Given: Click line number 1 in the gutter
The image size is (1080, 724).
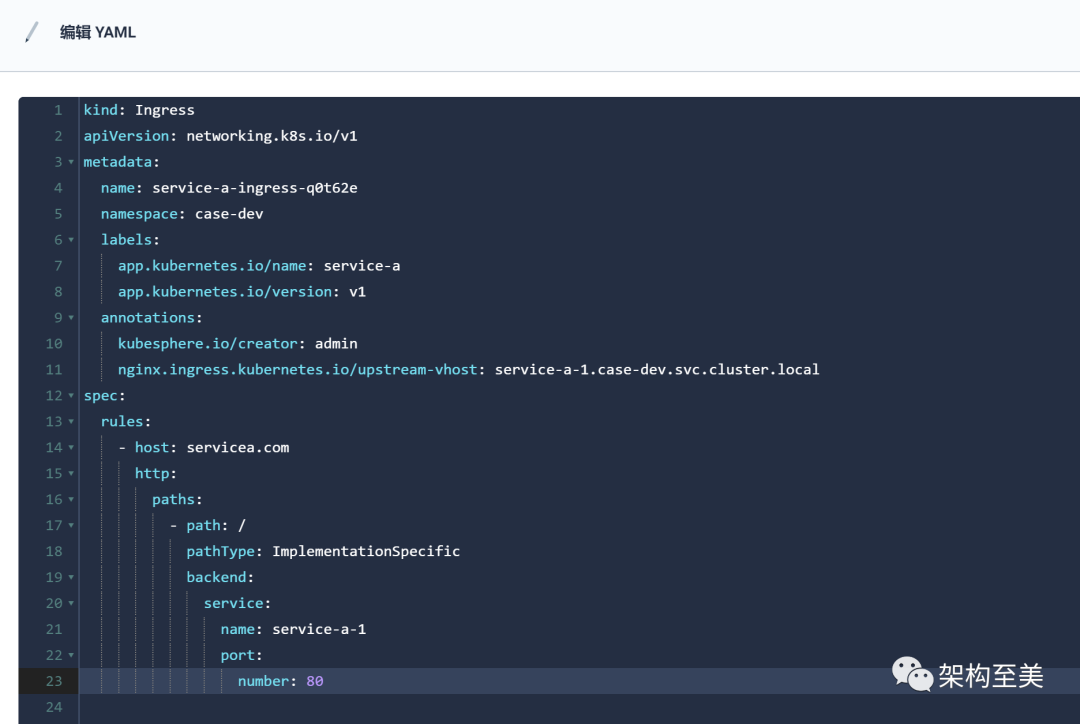Looking at the screenshot, I should tap(59, 110).
